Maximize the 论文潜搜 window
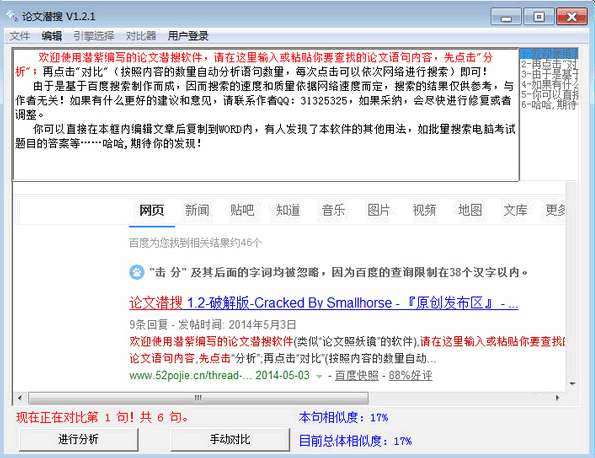595x458 pixels. (x=539, y=17)
